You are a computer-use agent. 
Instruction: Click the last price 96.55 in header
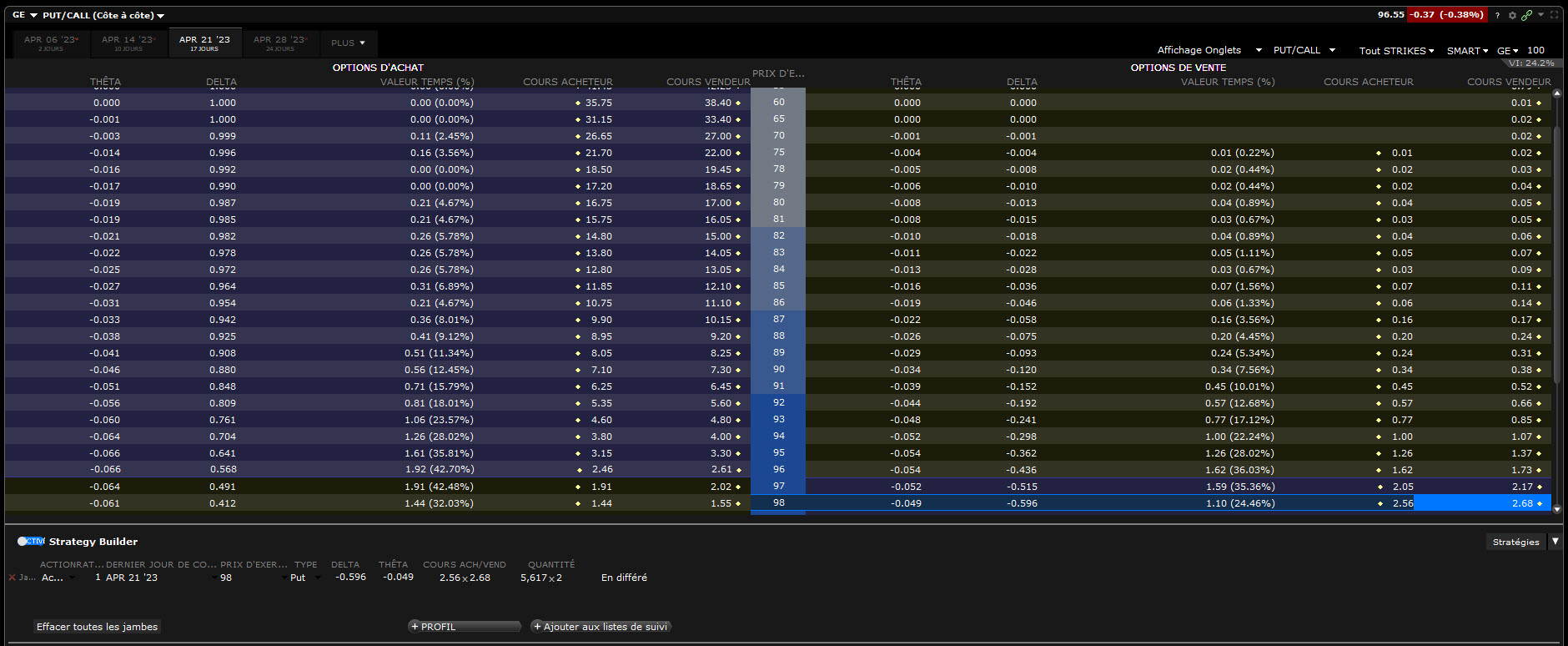(x=1391, y=15)
